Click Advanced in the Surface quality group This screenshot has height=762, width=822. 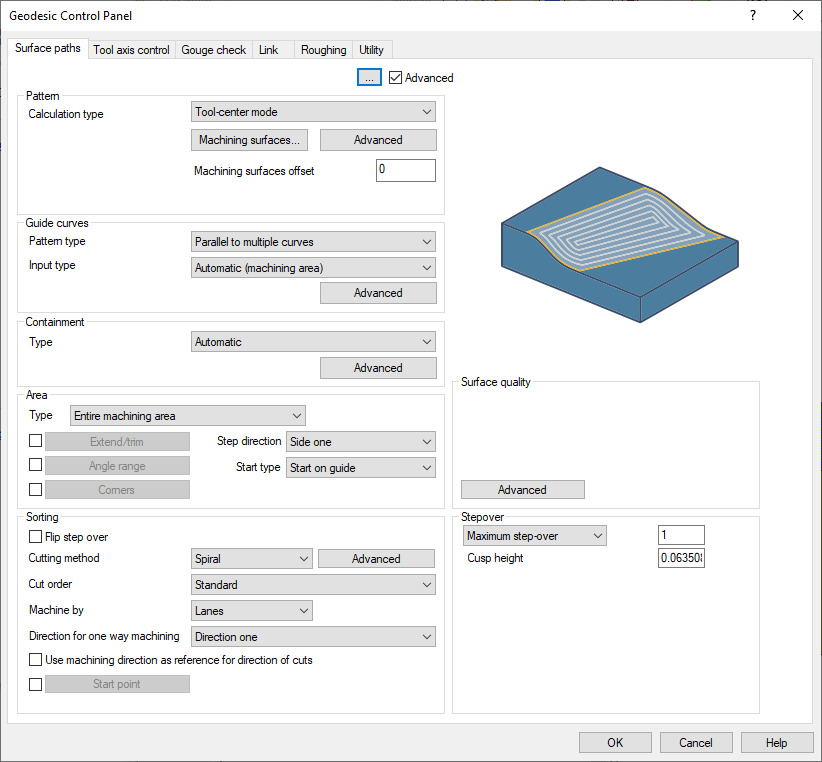[x=523, y=489]
